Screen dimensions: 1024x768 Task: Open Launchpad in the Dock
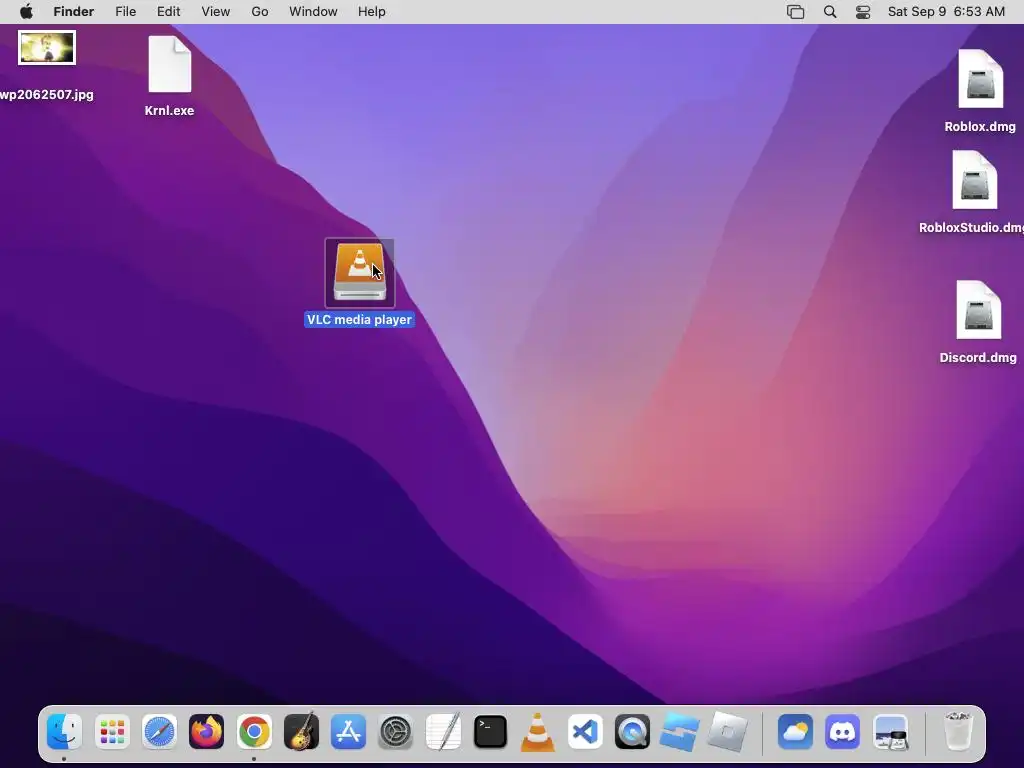(x=112, y=731)
